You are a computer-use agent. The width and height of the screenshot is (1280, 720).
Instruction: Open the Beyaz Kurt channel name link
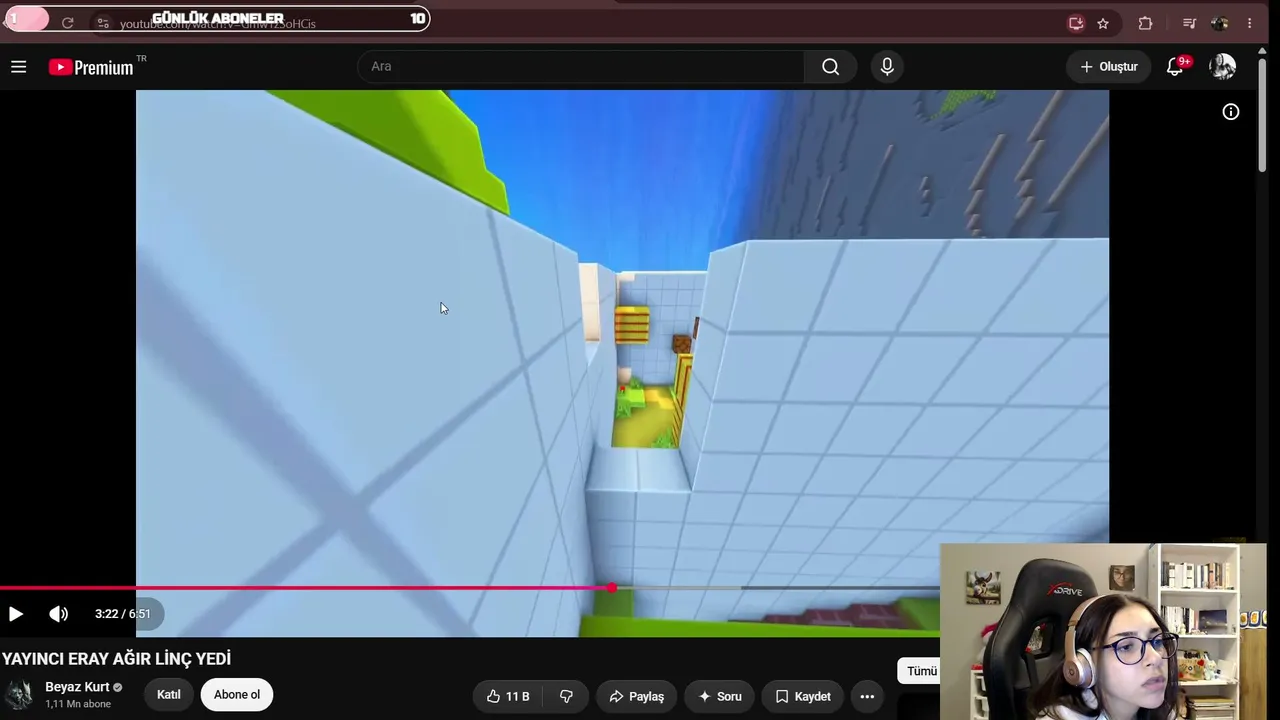click(x=77, y=687)
